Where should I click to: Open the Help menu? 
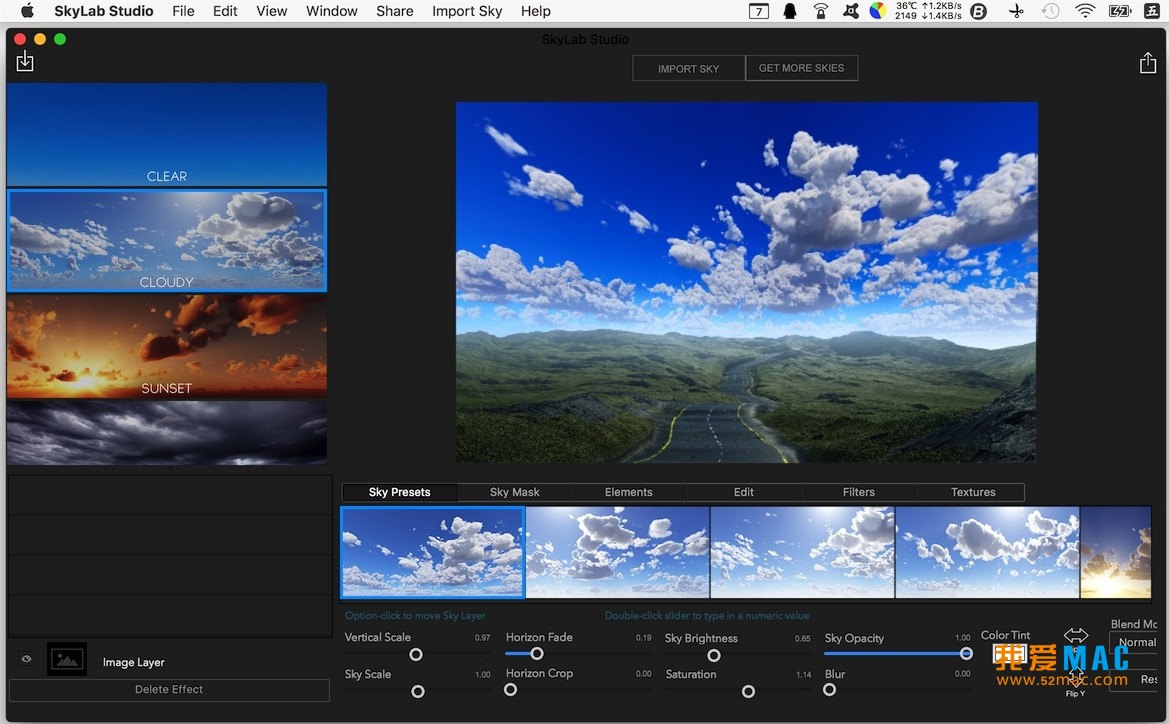pos(535,10)
